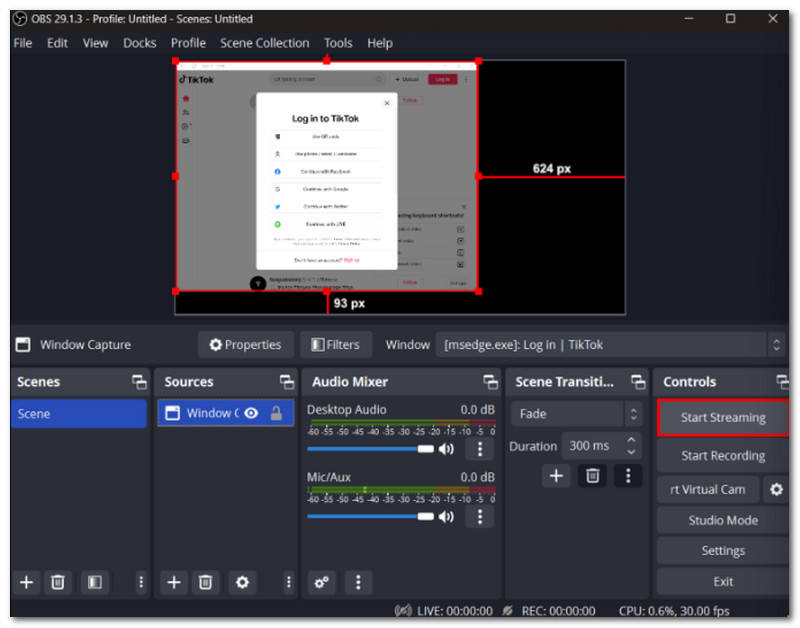The image size is (800, 628).
Task: Add a scene transition with the plus icon
Action: point(556,476)
